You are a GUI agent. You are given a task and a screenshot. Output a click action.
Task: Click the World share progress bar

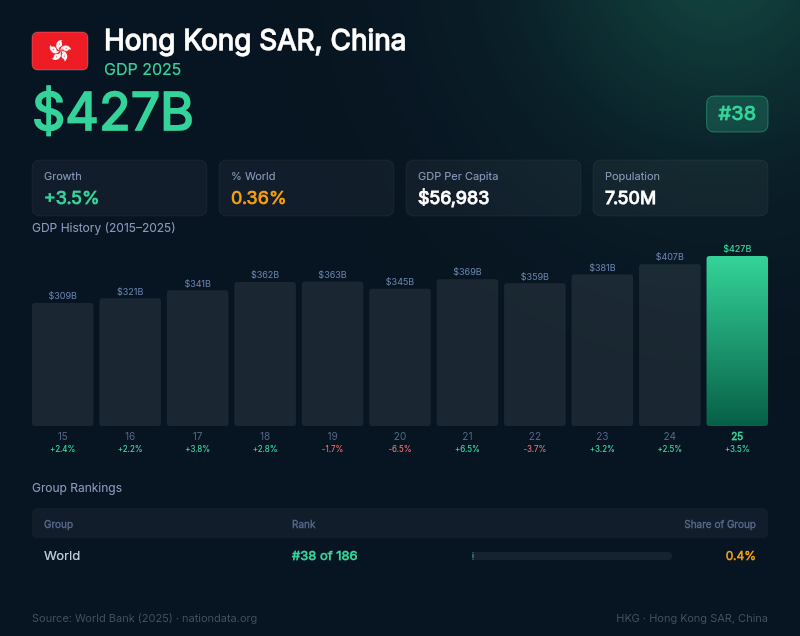point(572,556)
